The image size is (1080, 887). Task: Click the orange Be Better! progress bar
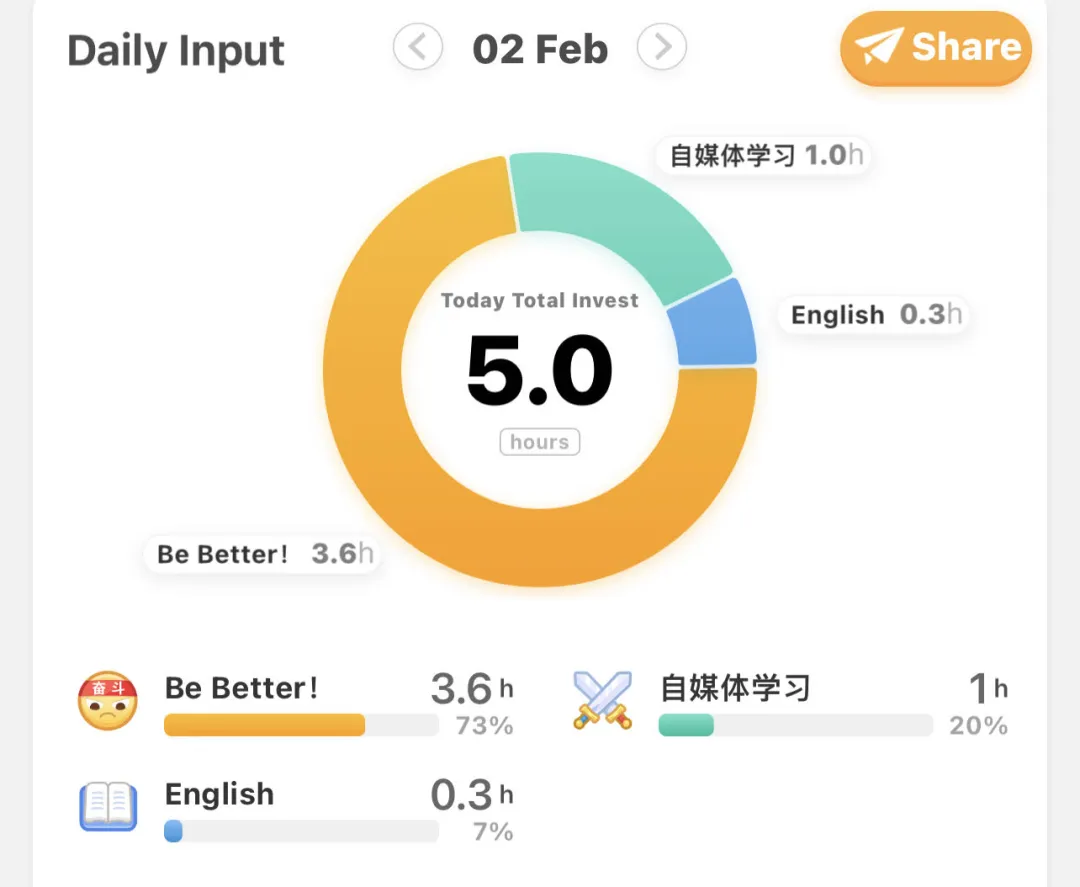[x=265, y=725]
